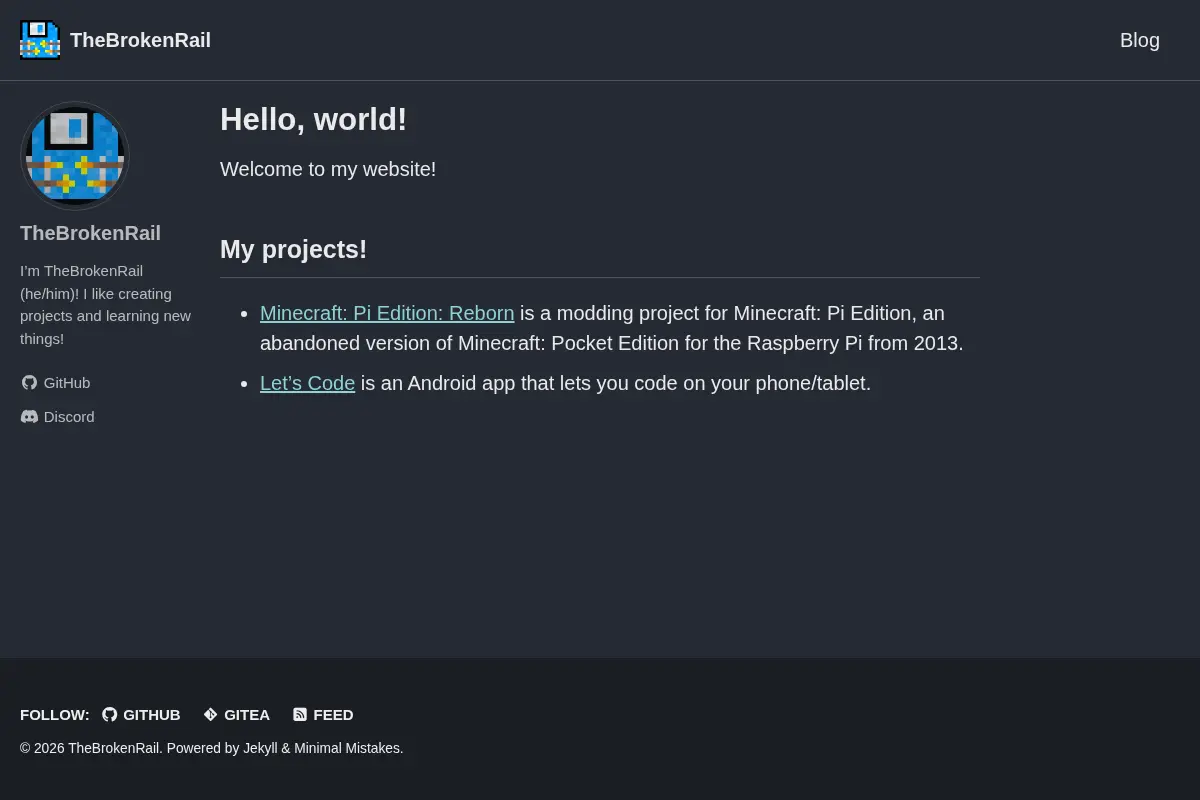Click the GitHub icon in the footer

click(x=110, y=715)
